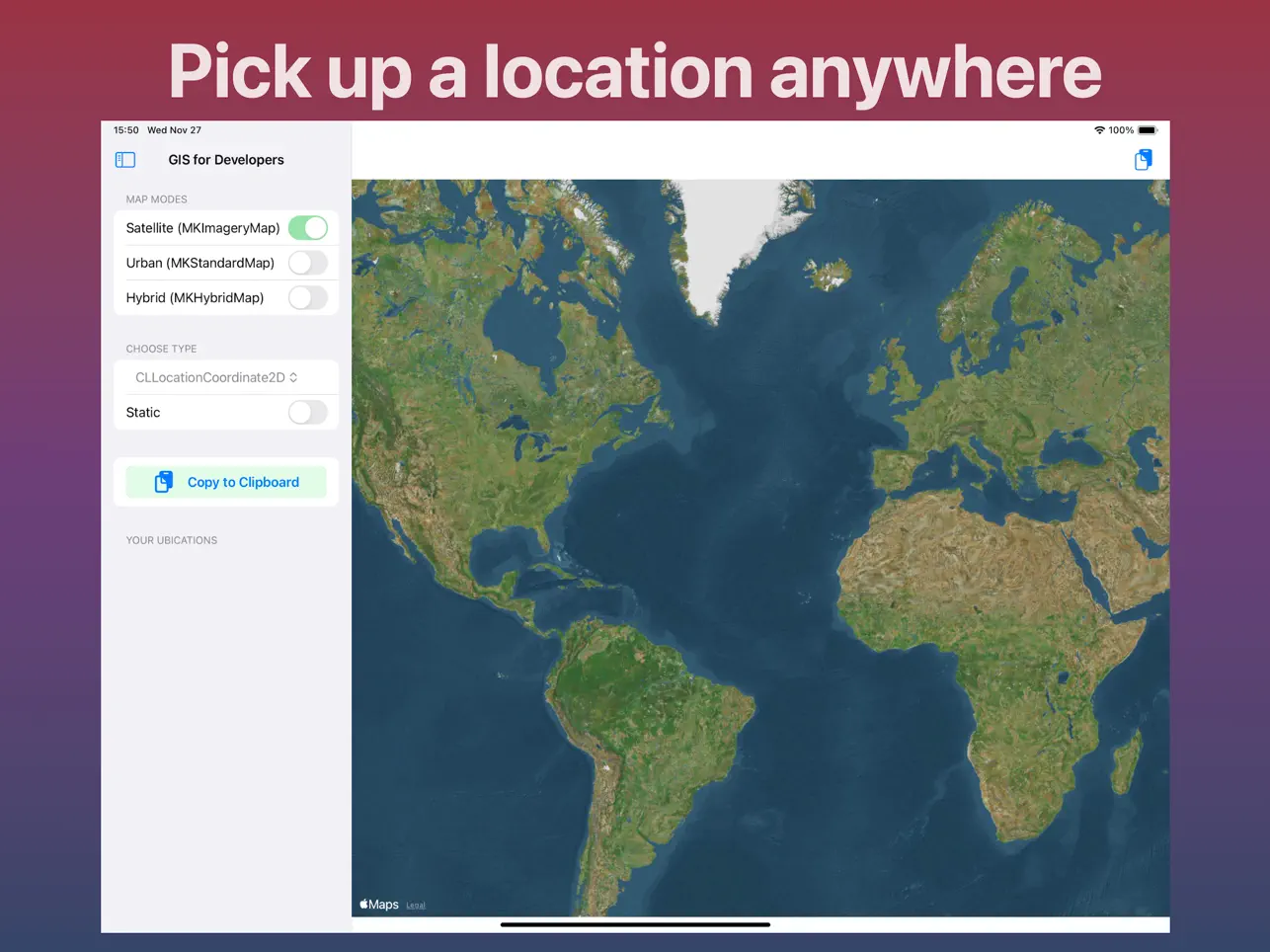Click the Apple Maps logo
The height and width of the screenshot is (952, 1270).
[x=378, y=904]
